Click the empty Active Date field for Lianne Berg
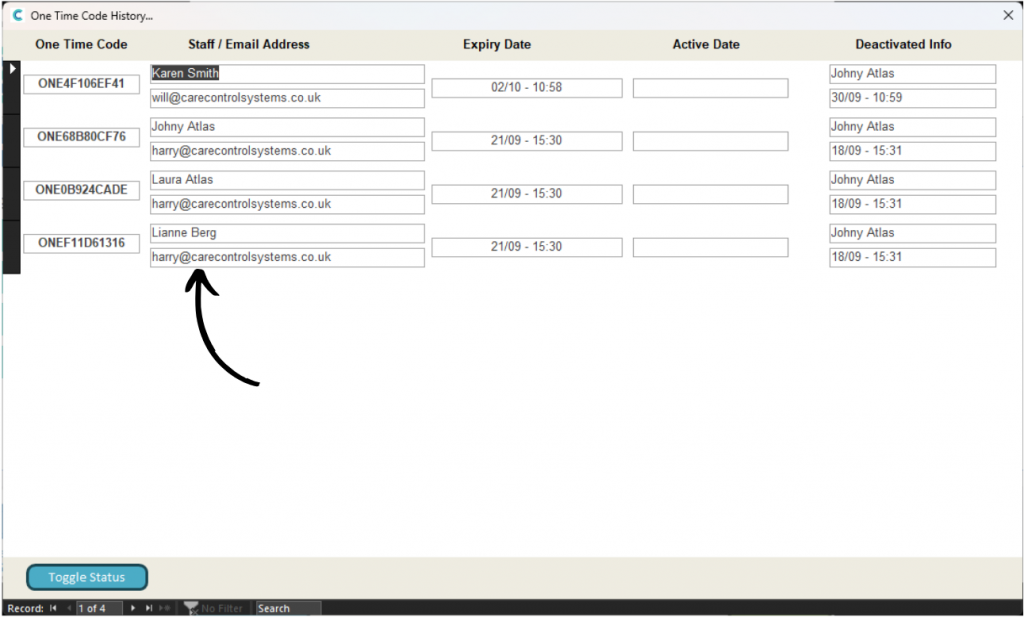Image resolution: width=1024 pixels, height=617 pixels. [x=710, y=247]
